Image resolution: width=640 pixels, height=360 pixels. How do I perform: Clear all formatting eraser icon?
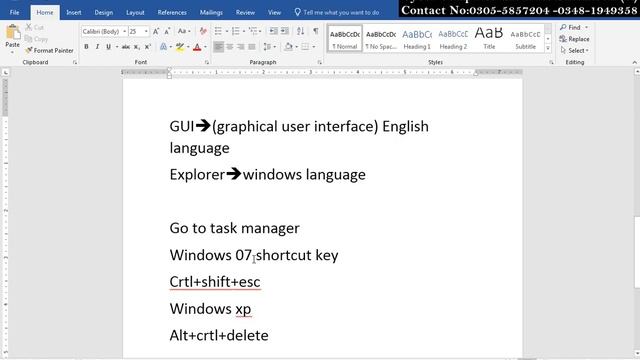pos(203,31)
